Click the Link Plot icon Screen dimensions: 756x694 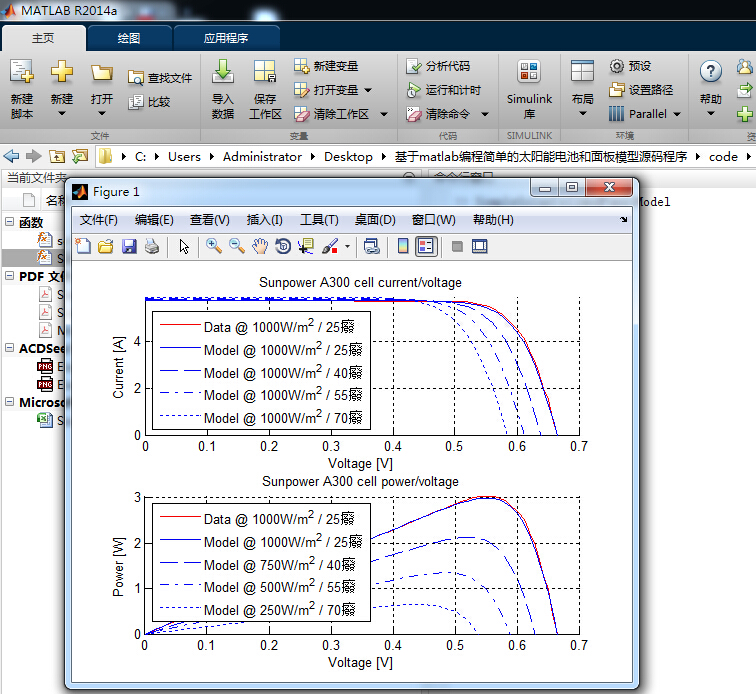pos(372,246)
